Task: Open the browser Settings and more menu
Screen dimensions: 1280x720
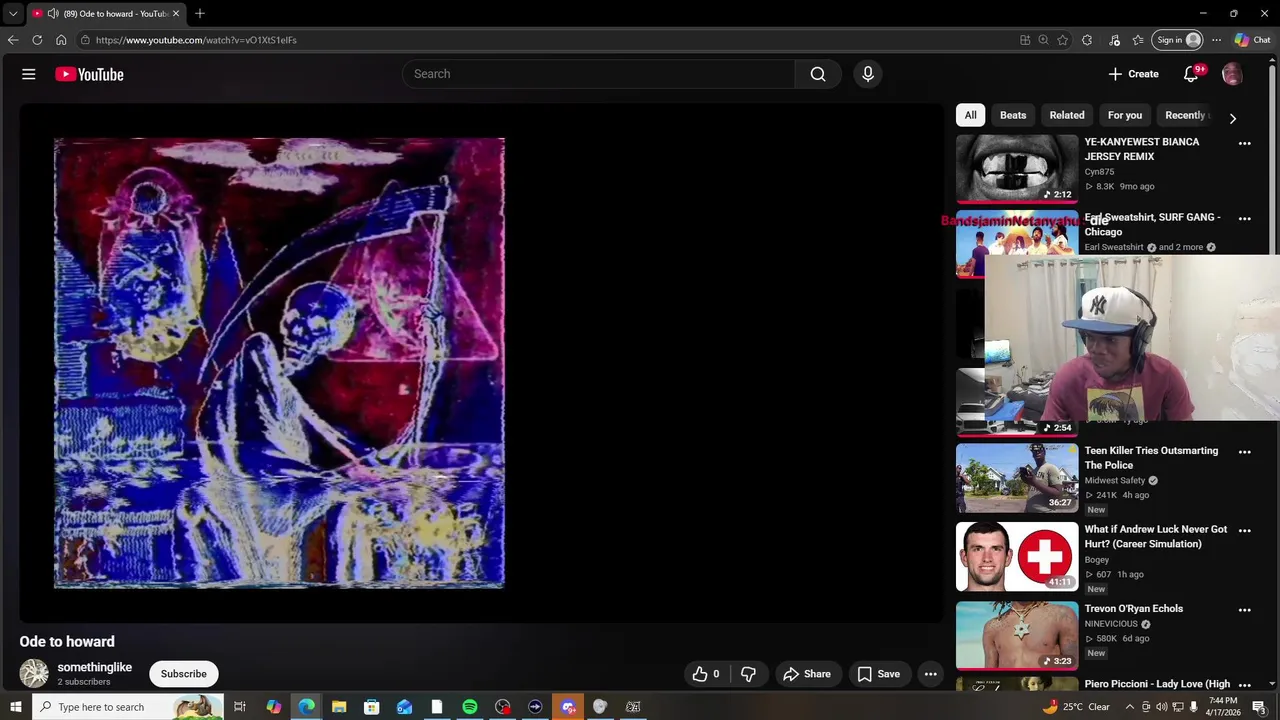Action: 1216,40
